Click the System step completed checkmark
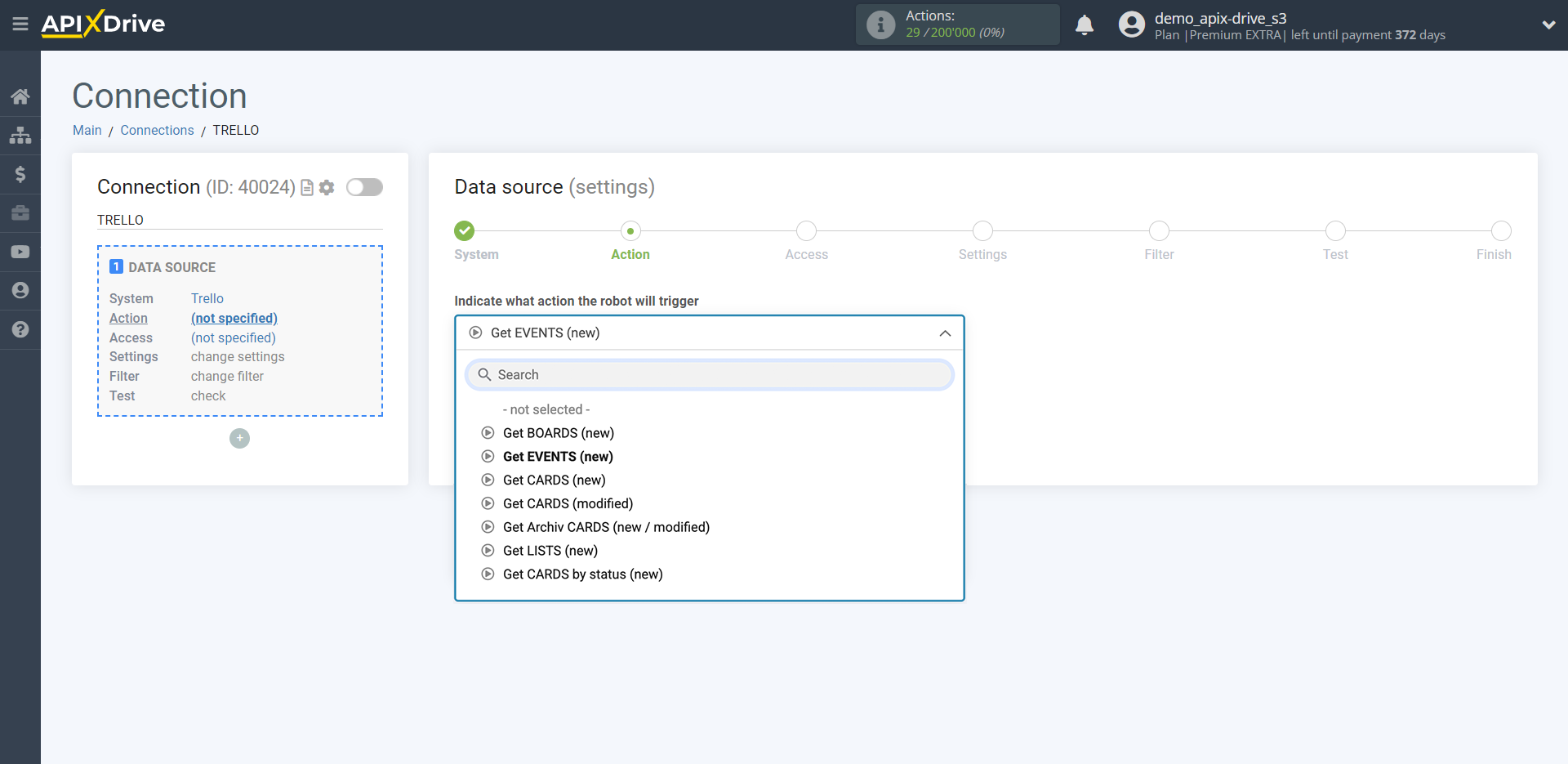The image size is (1568, 764). pos(465,230)
